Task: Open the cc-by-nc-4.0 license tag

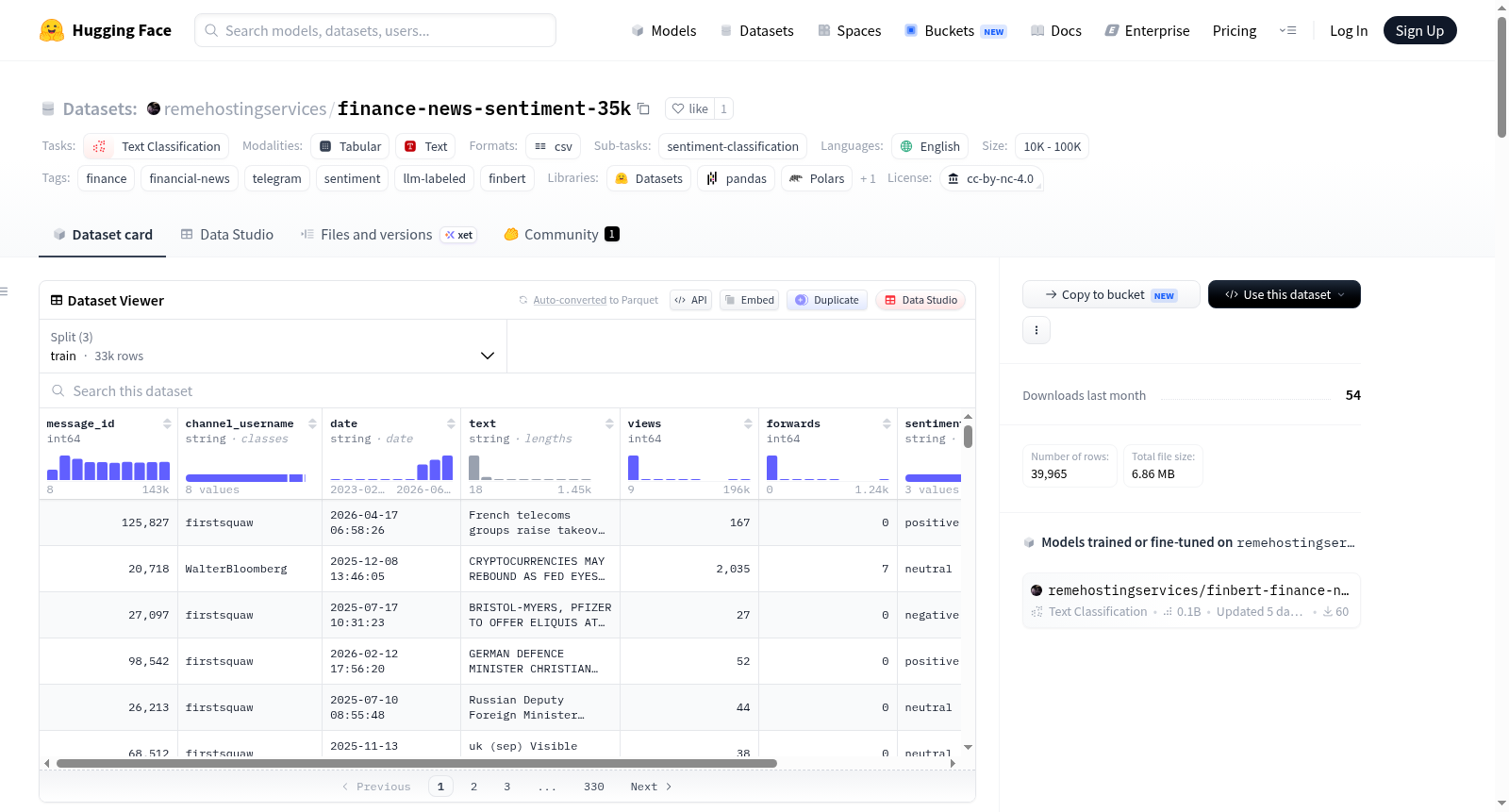Action: click(991, 178)
